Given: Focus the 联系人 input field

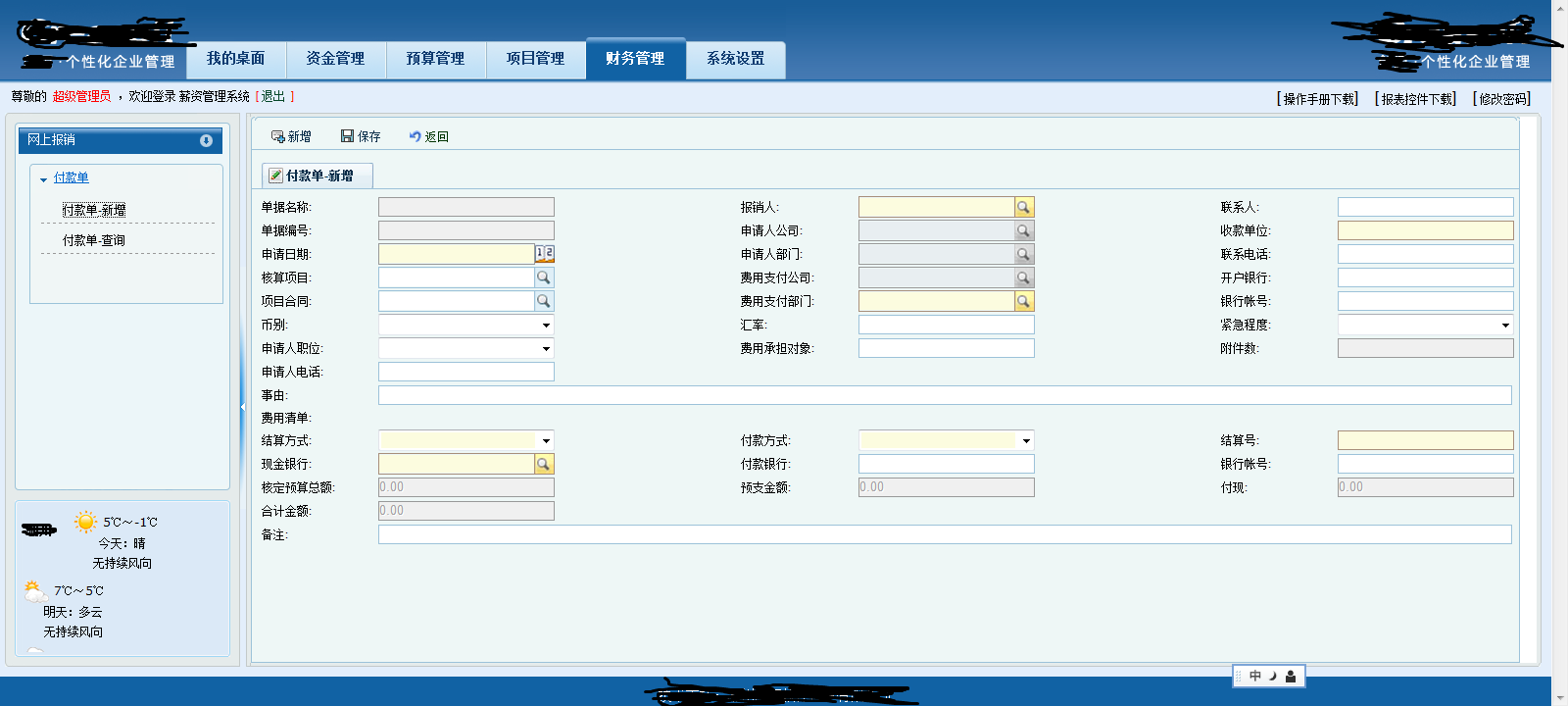Looking at the screenshot, I should [x=1426, y=207].
